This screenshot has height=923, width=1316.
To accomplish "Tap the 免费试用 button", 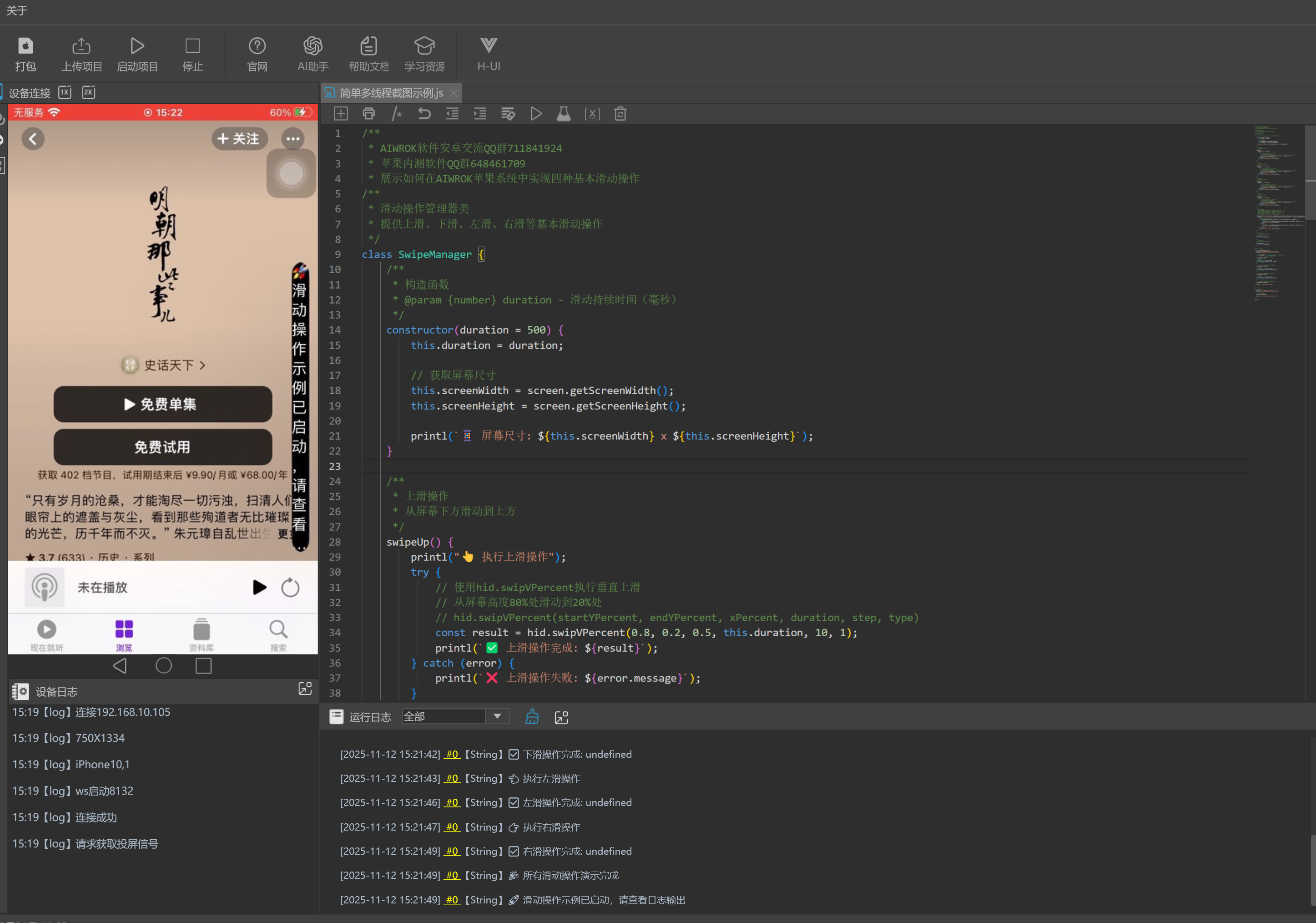I will tap(162, 446).
